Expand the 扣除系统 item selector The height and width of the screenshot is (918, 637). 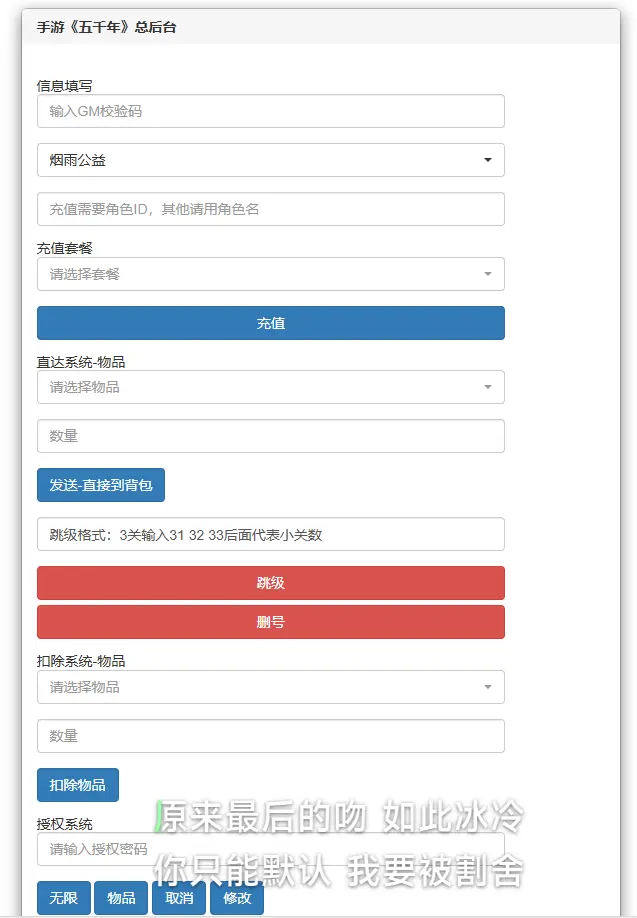click(x=270, y=687)
